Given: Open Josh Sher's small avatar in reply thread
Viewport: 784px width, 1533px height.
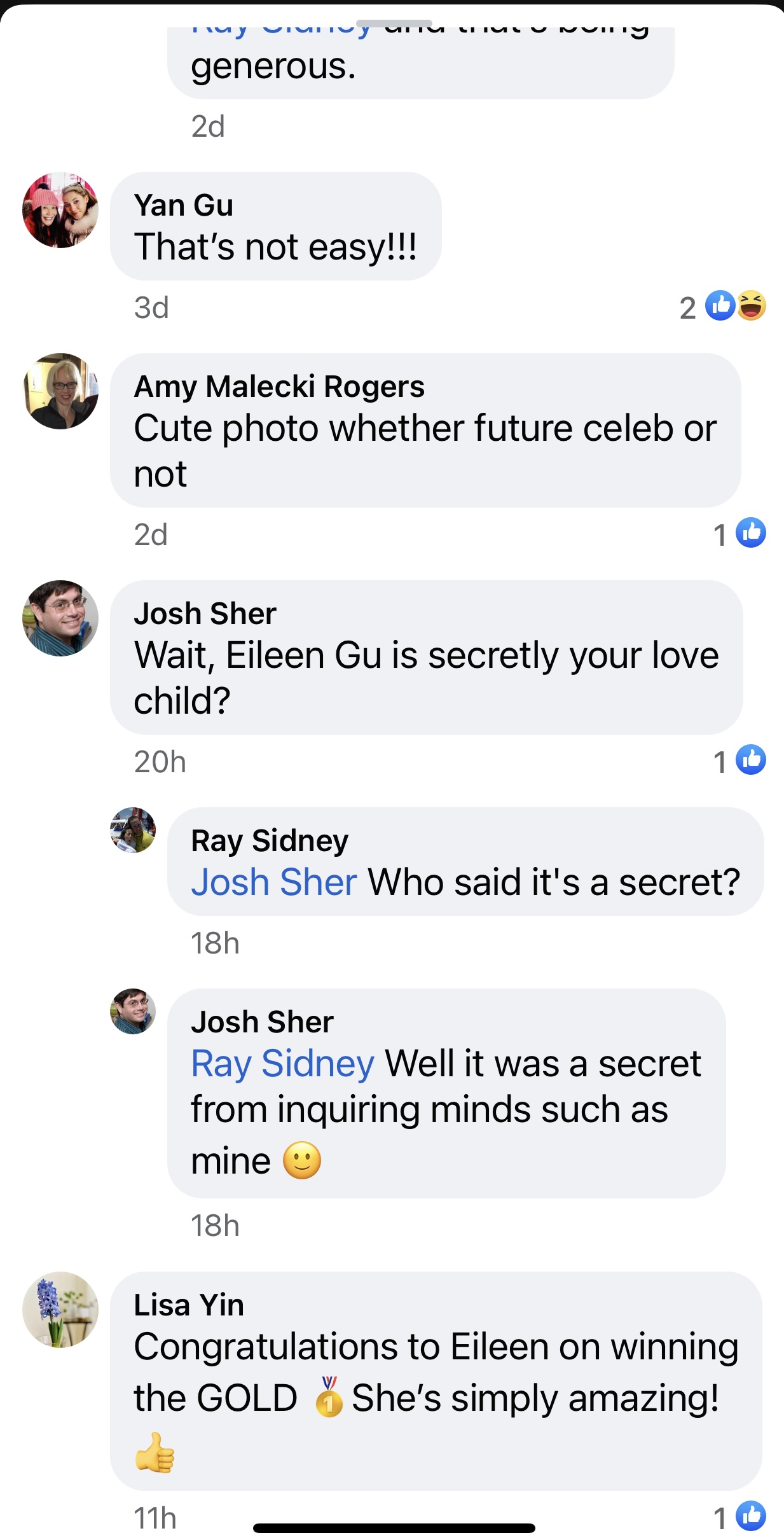Looking at the screenshot, I should point(133,1011).
